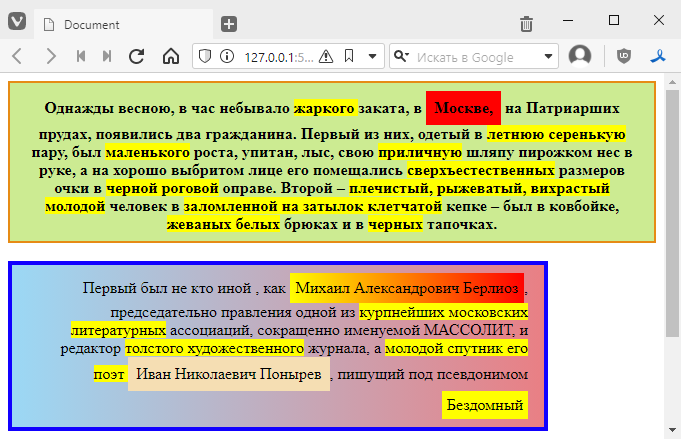Click the warning triangle in address bar
Screen dimensions: 681x439
click(x=325, y=56)
